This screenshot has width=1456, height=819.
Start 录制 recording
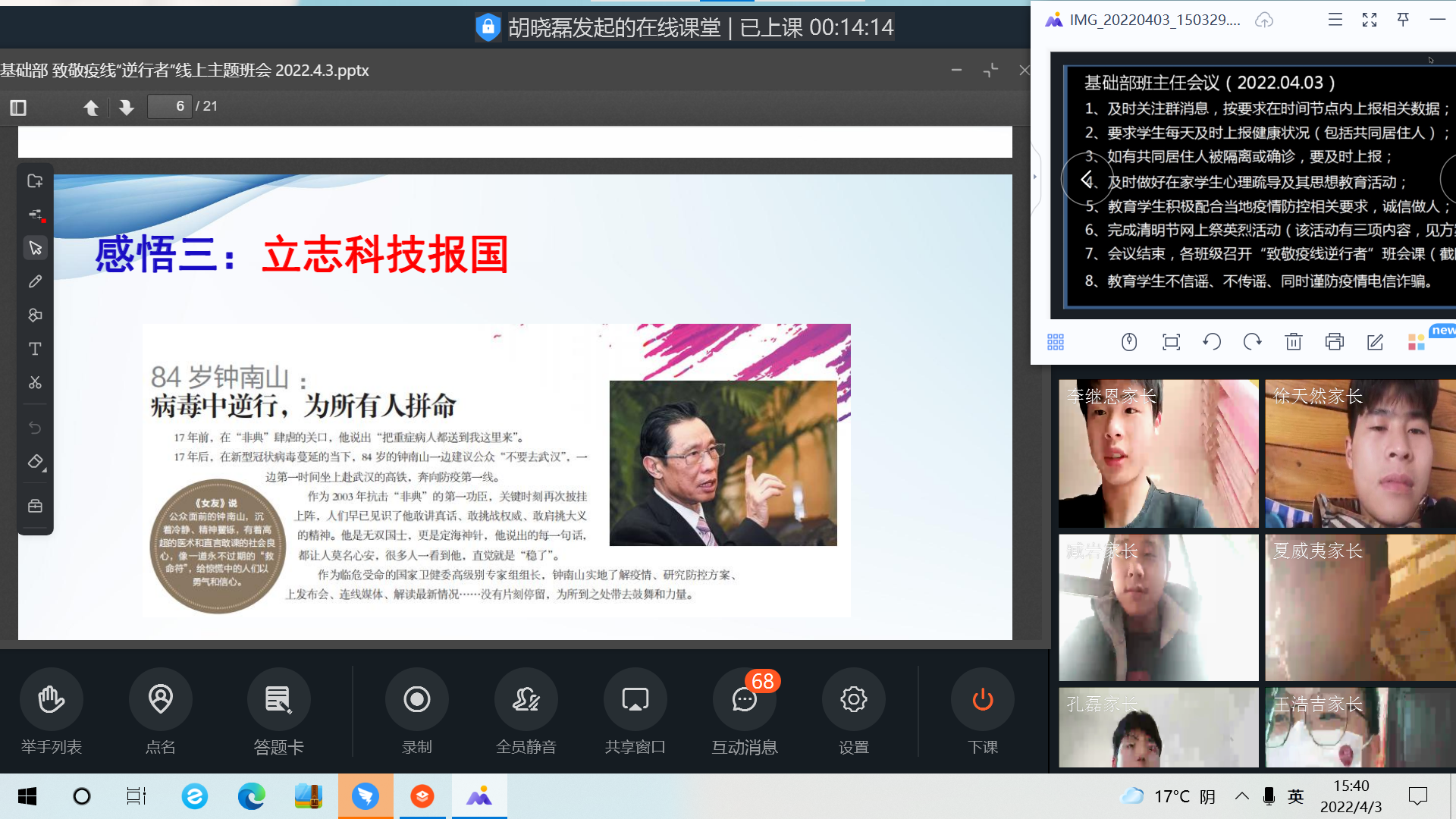click(x=416, y=699)
